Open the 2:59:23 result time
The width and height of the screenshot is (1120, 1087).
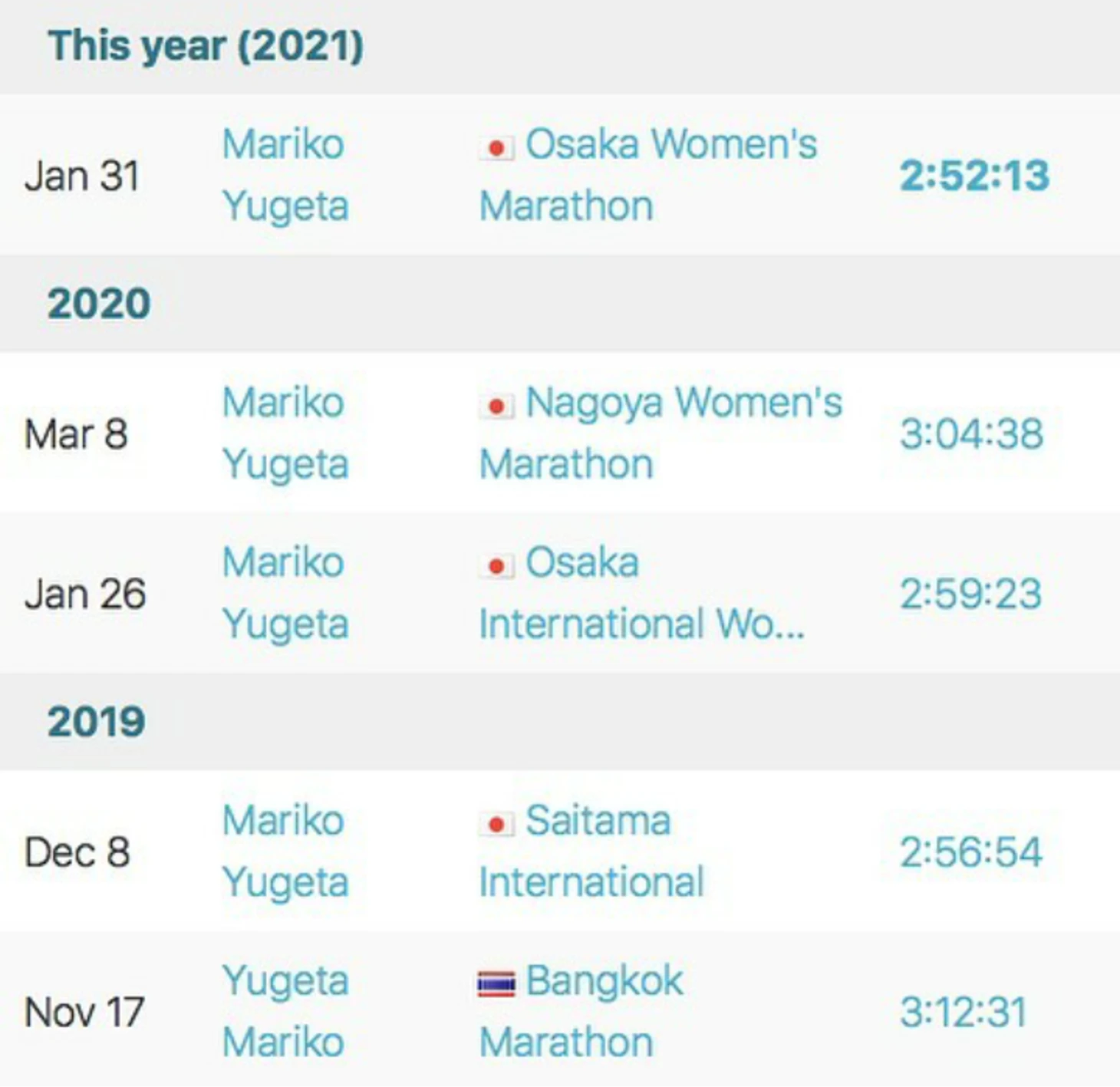(x=970, y=594)
